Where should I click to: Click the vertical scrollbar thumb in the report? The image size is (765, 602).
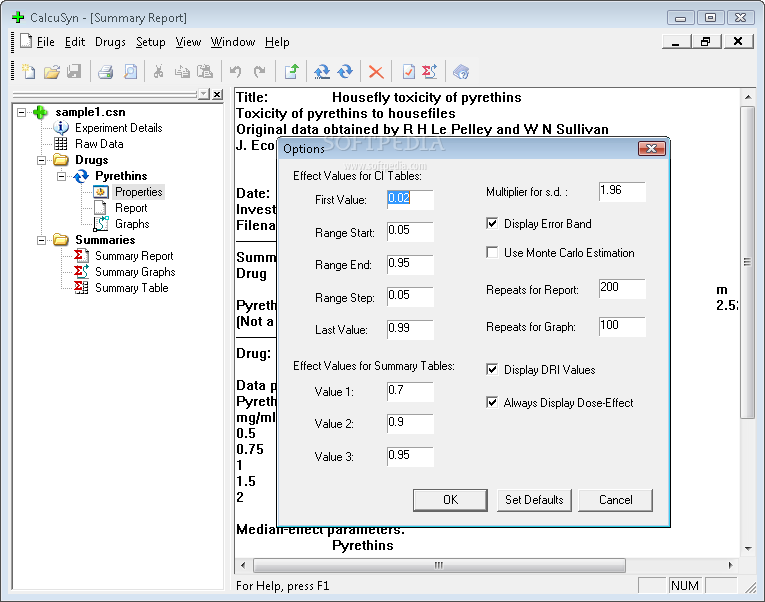click(747, 262)
